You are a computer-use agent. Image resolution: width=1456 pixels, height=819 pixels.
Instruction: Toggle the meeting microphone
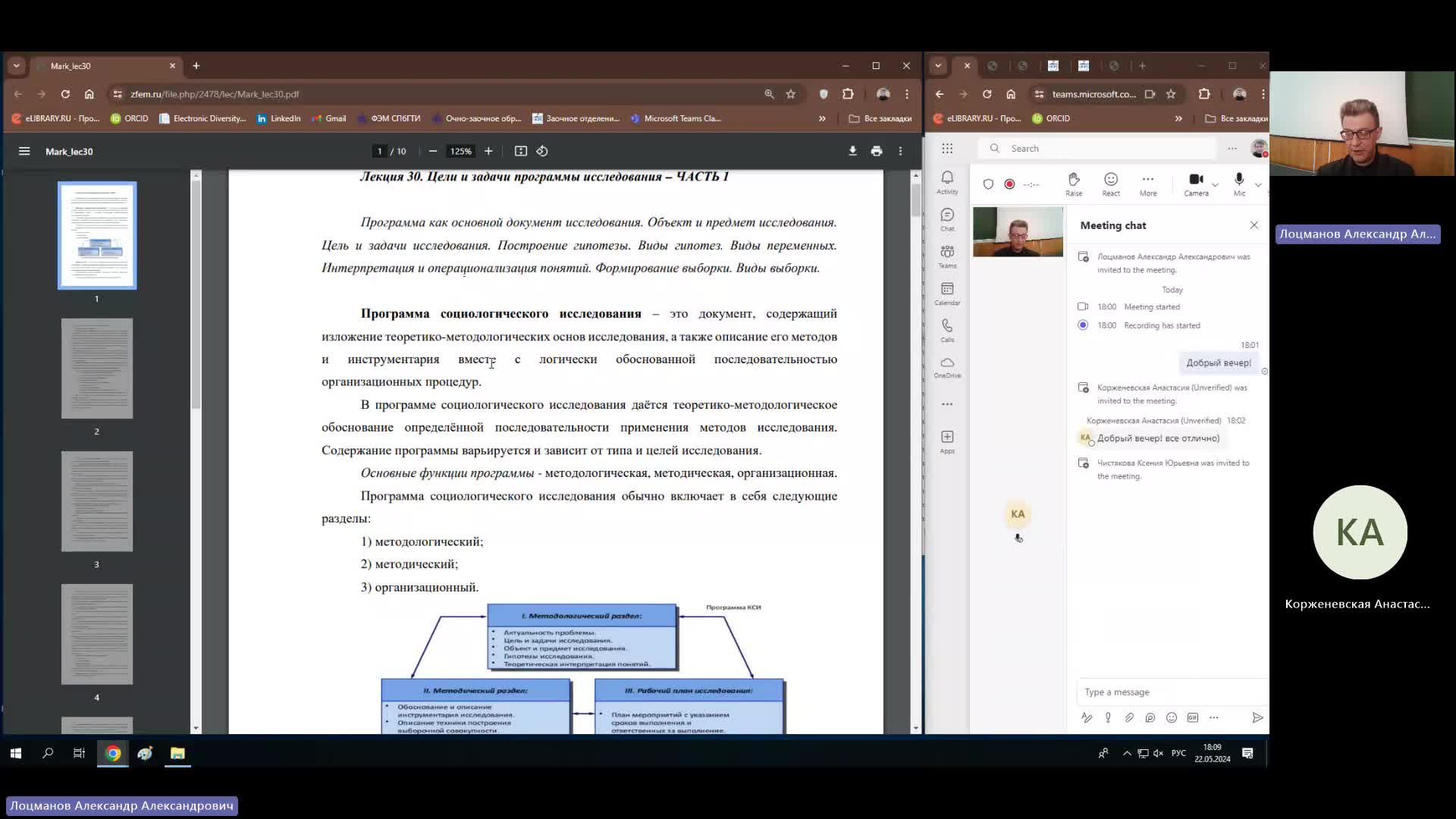point(1239,184)
